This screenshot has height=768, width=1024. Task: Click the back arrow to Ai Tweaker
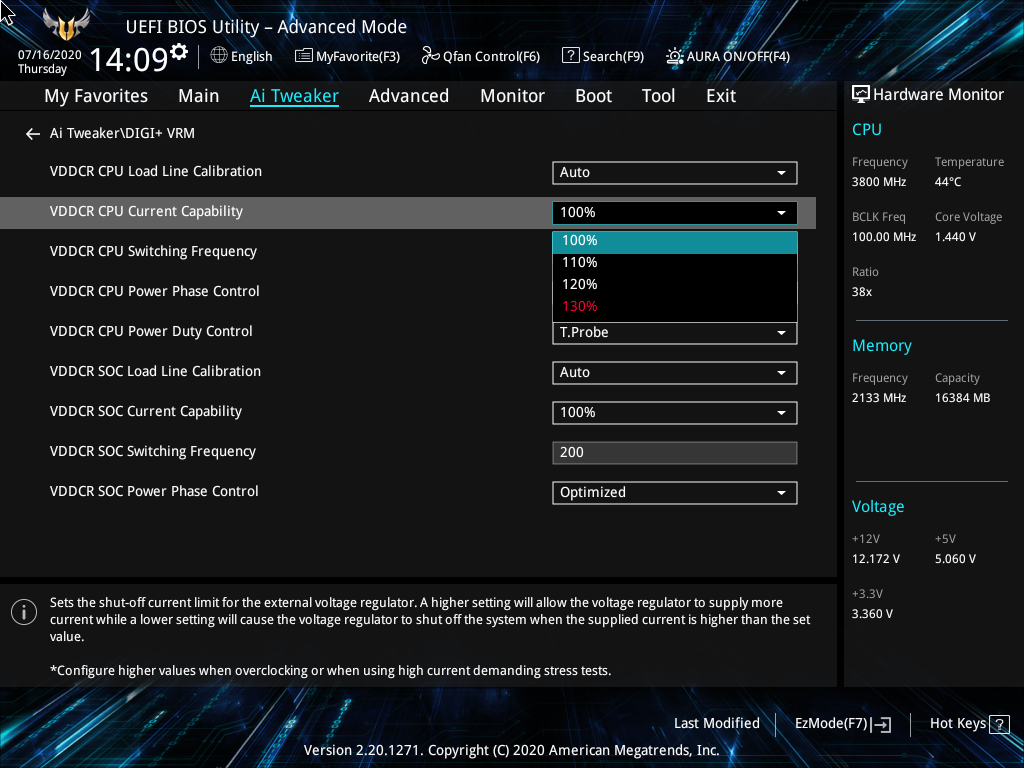(x=33, y=134)
